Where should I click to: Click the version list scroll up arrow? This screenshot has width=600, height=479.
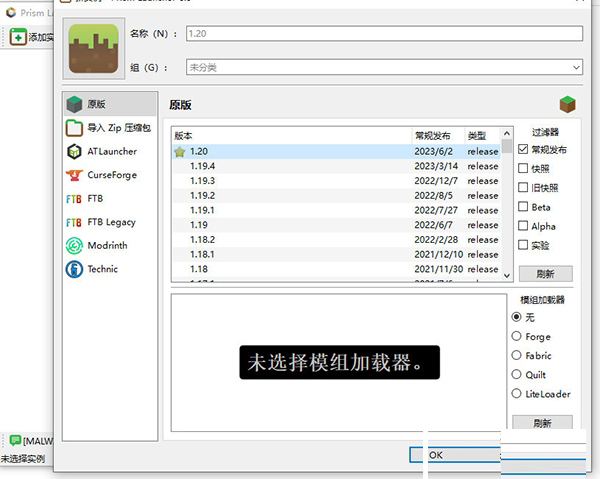tap(507, 134)
